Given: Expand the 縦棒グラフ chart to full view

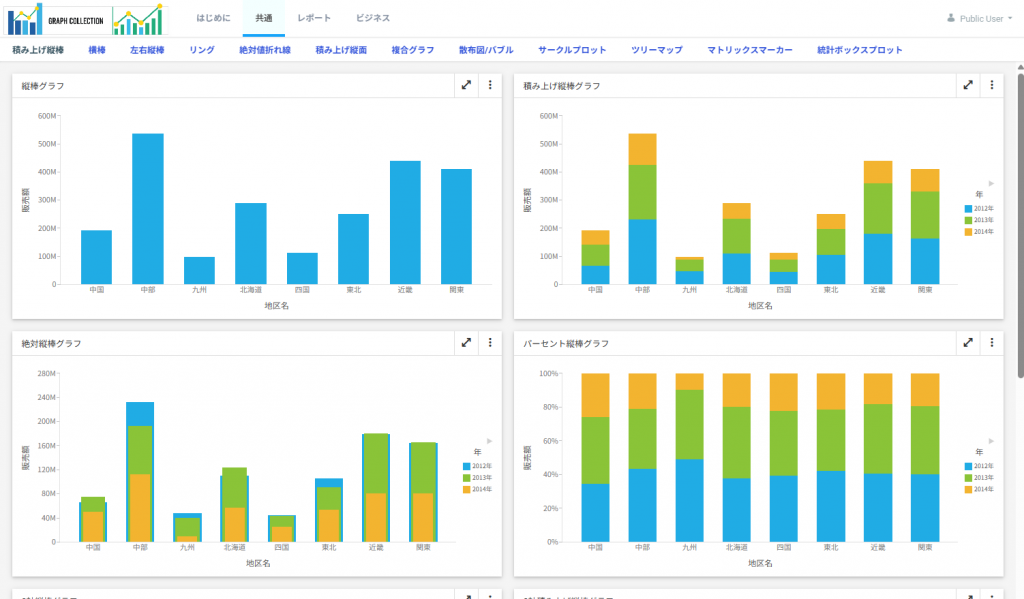Looking at the screenshot, I should (466, 85).
